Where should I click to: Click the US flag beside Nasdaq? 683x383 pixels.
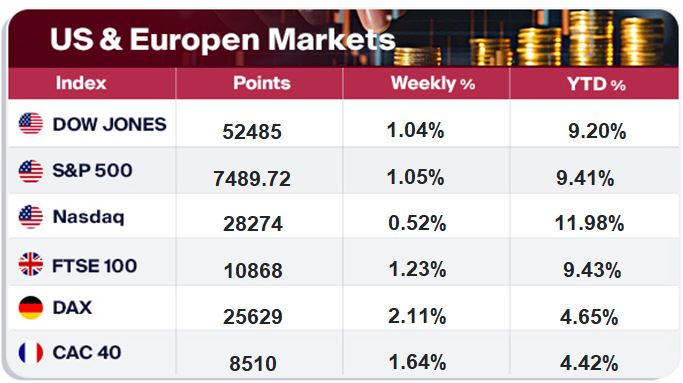31,217
